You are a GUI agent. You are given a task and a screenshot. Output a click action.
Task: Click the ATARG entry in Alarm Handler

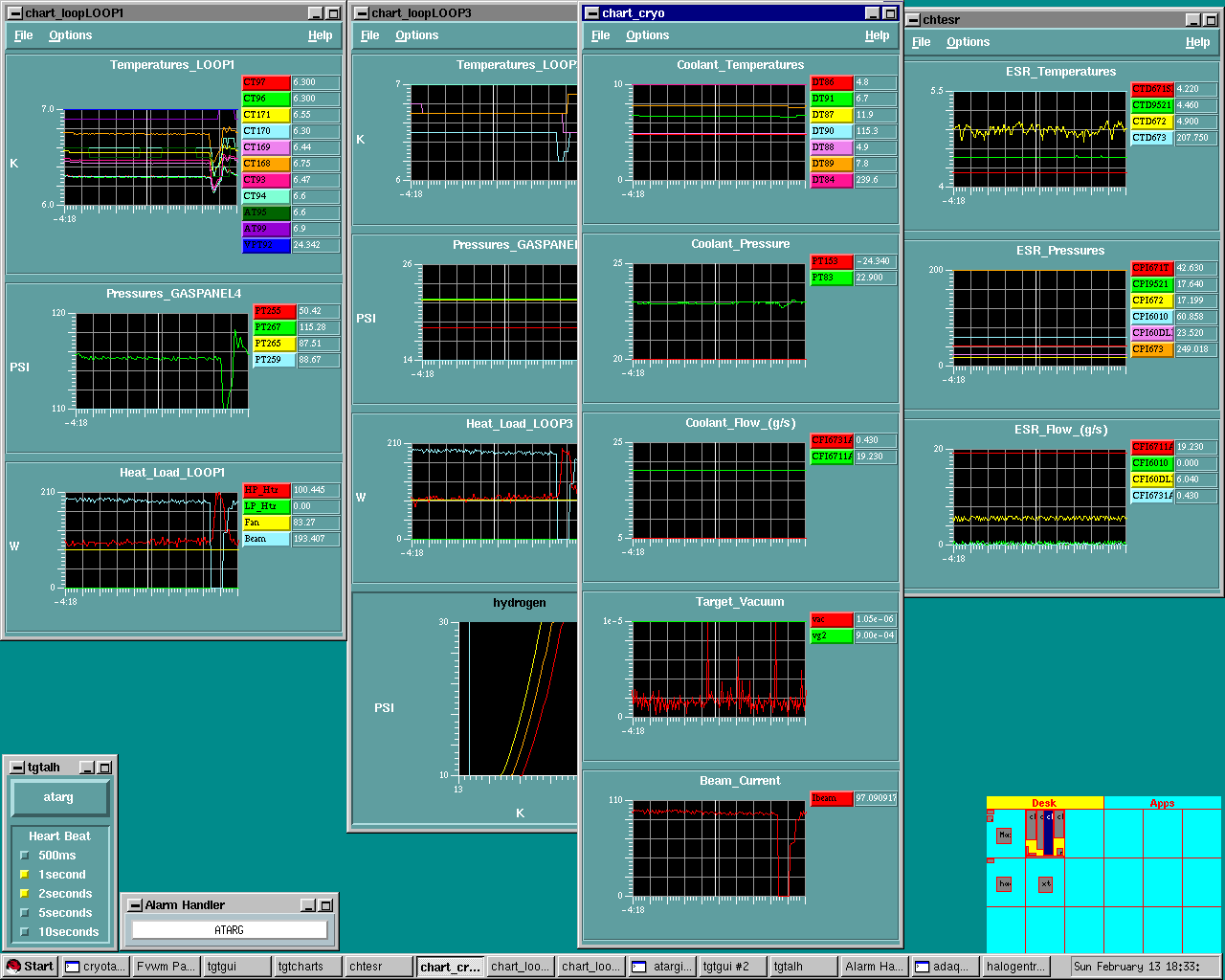tap(230, 930)
